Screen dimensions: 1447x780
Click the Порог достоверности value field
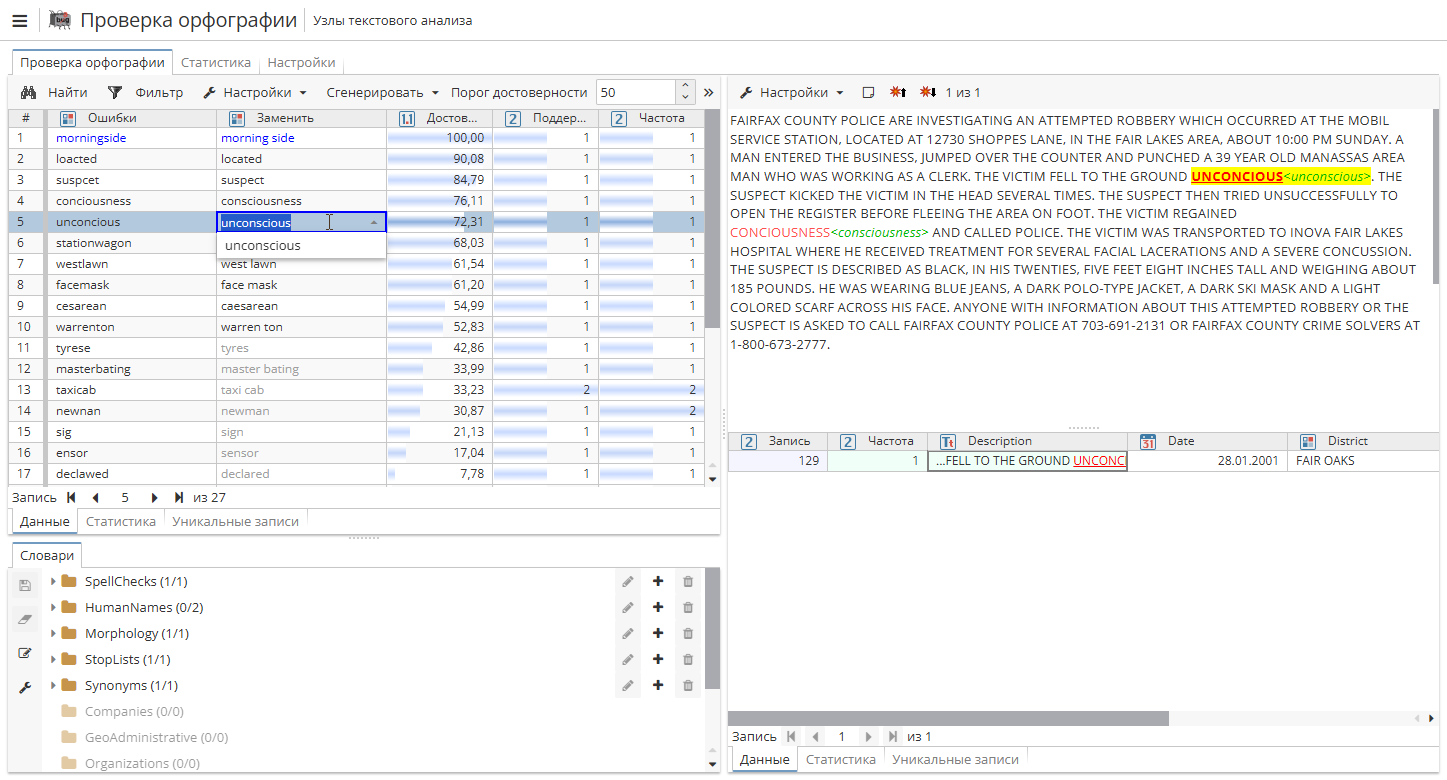(x=635, y=92)
